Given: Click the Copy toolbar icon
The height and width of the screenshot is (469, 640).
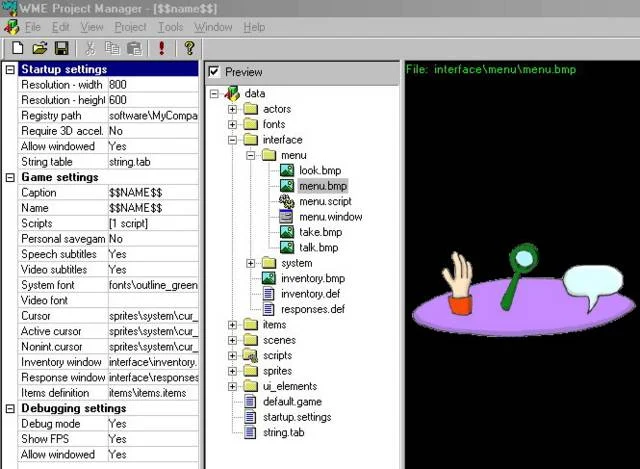Looking at the screenshot, I should pyautogui.click(x=112, y=48).
